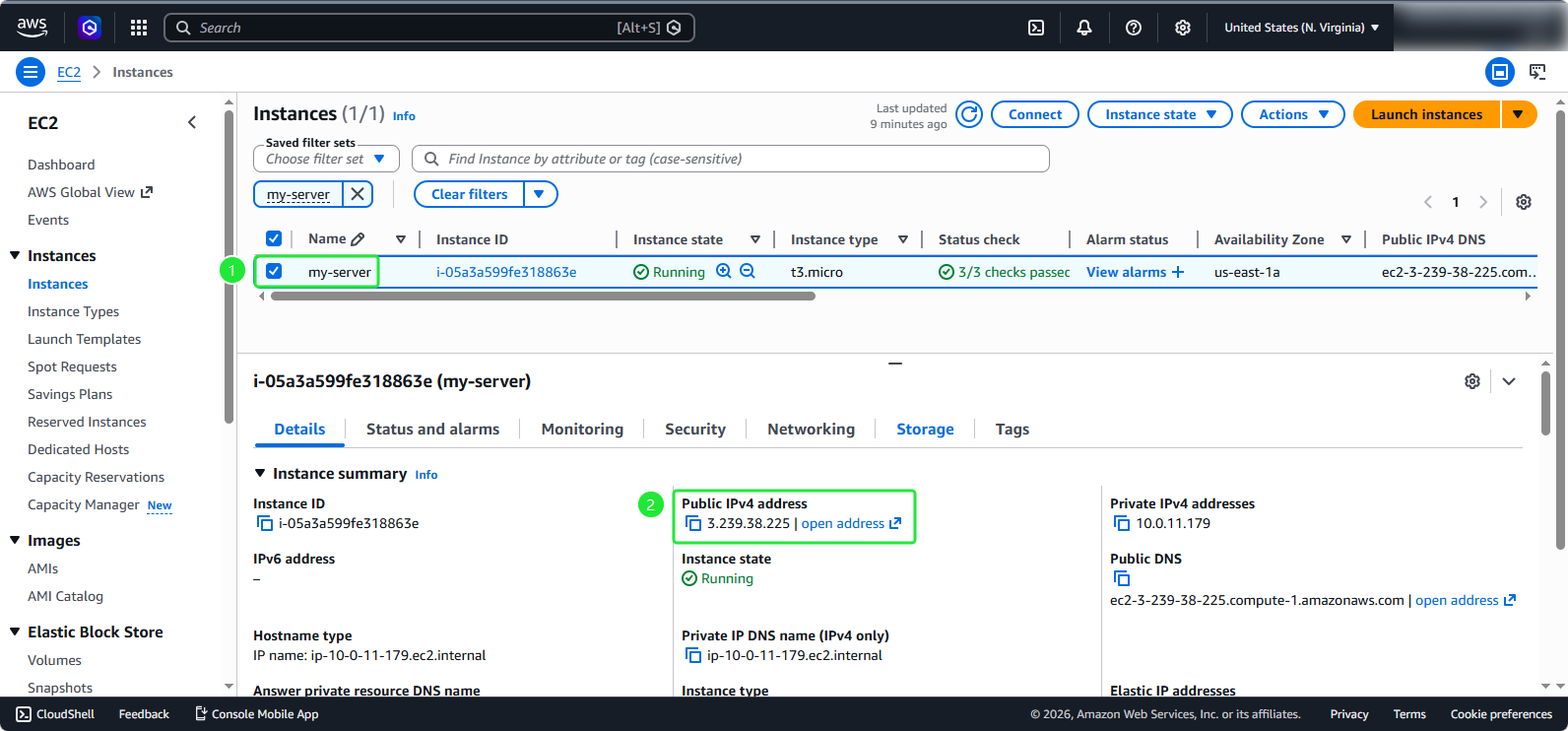Collapse the Instances sidebar section

tap(15, 255)
